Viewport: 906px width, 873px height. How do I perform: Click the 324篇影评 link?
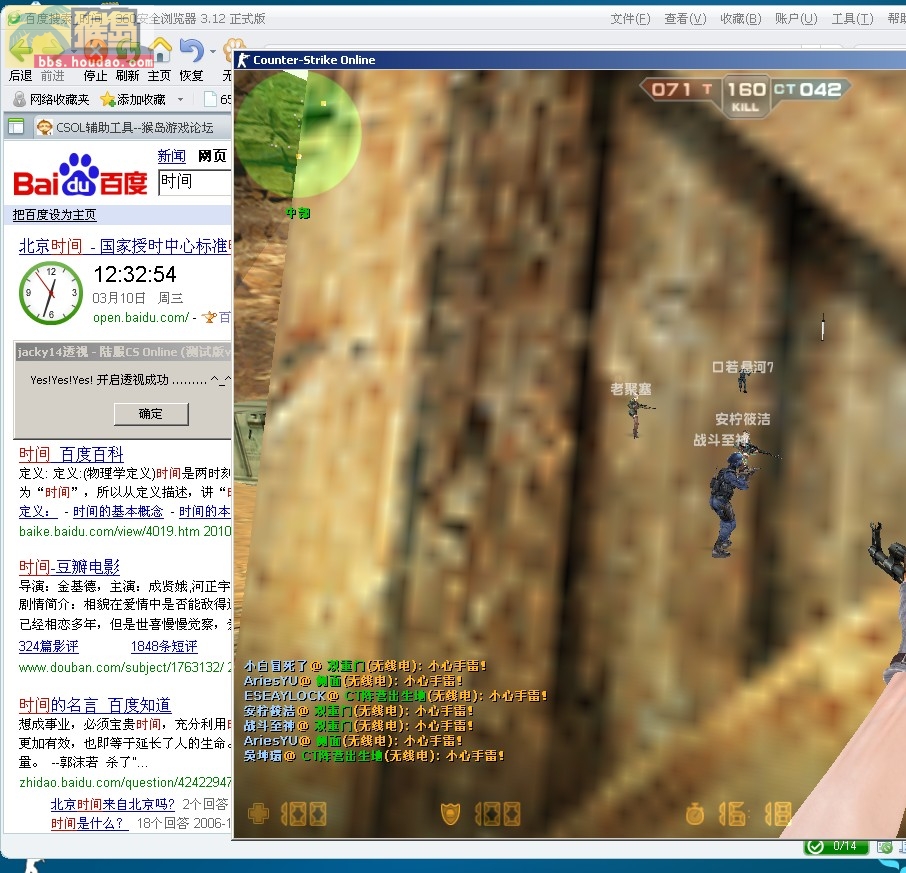pos(49,646)
